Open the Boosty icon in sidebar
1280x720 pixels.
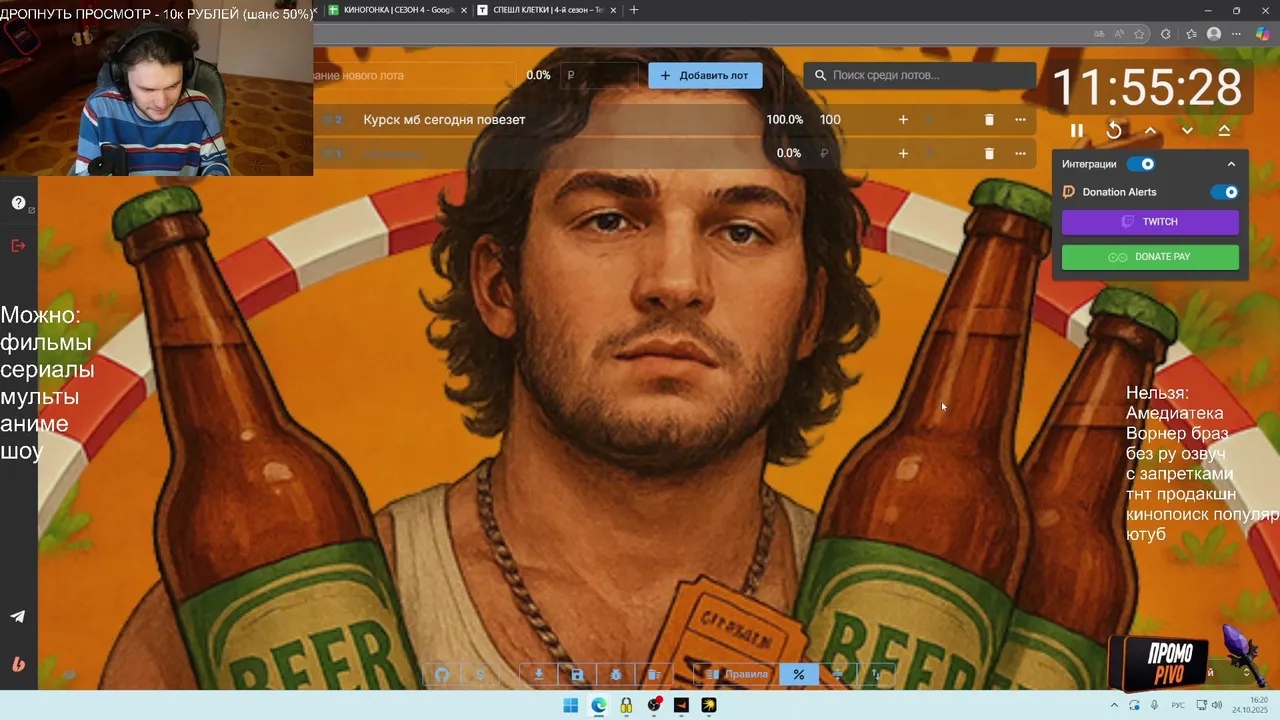(x=18, y=663)
